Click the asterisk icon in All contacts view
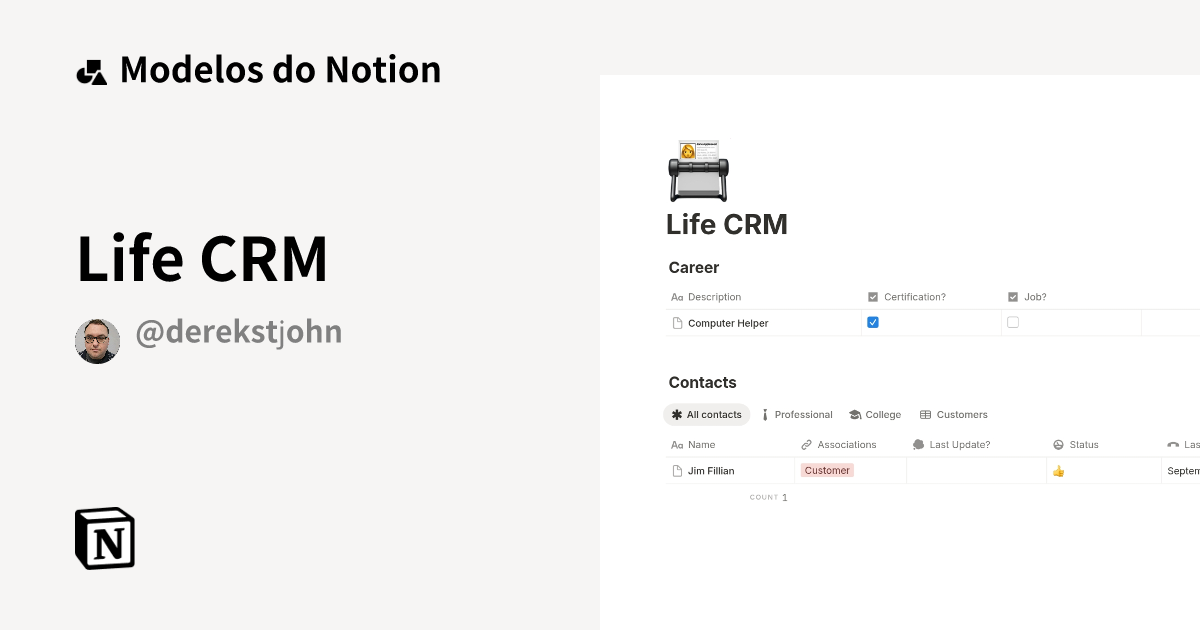The width and height of the screenshot is (1200, 630). pos(678,414)
